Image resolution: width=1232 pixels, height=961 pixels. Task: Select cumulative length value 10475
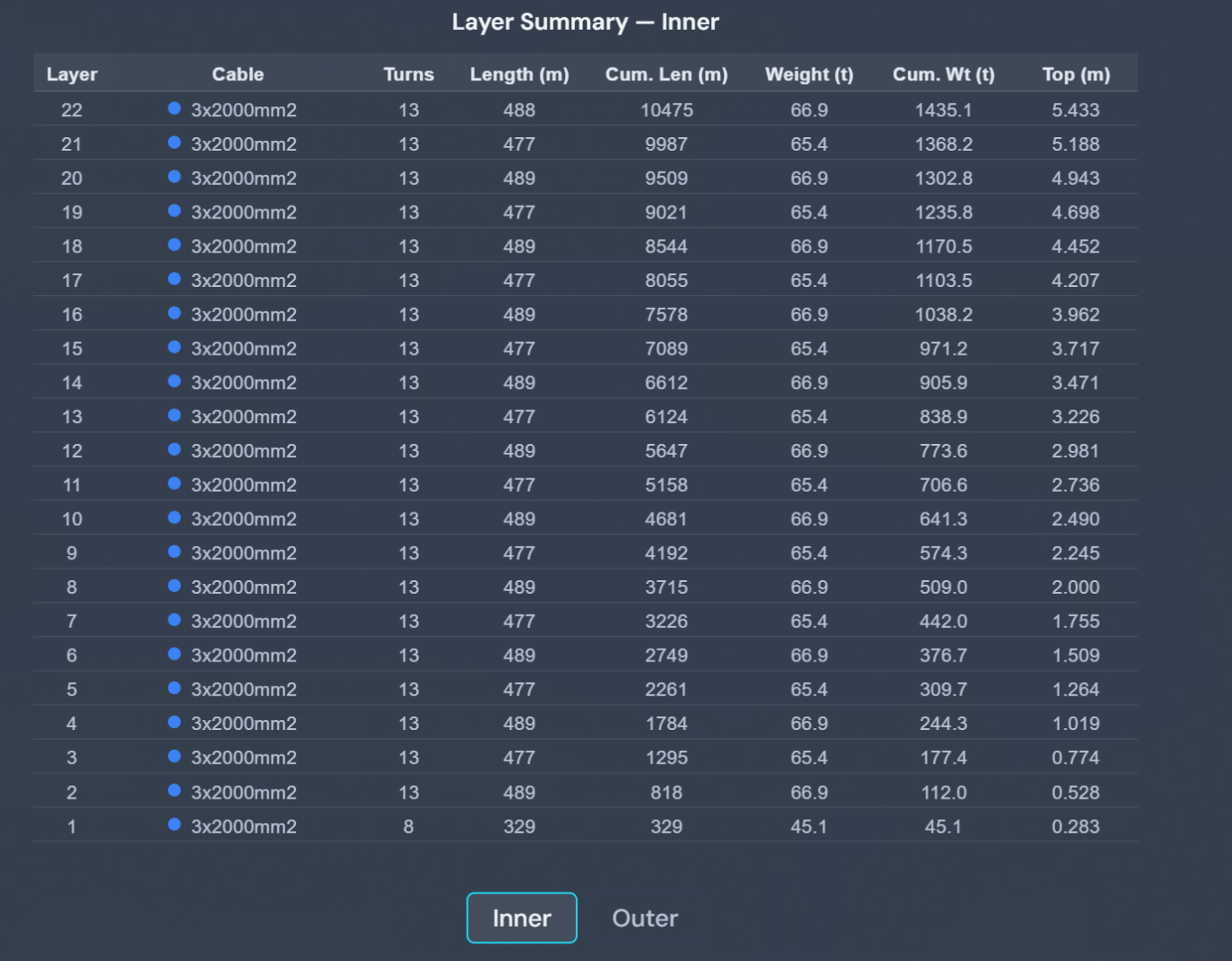point(667,110)
